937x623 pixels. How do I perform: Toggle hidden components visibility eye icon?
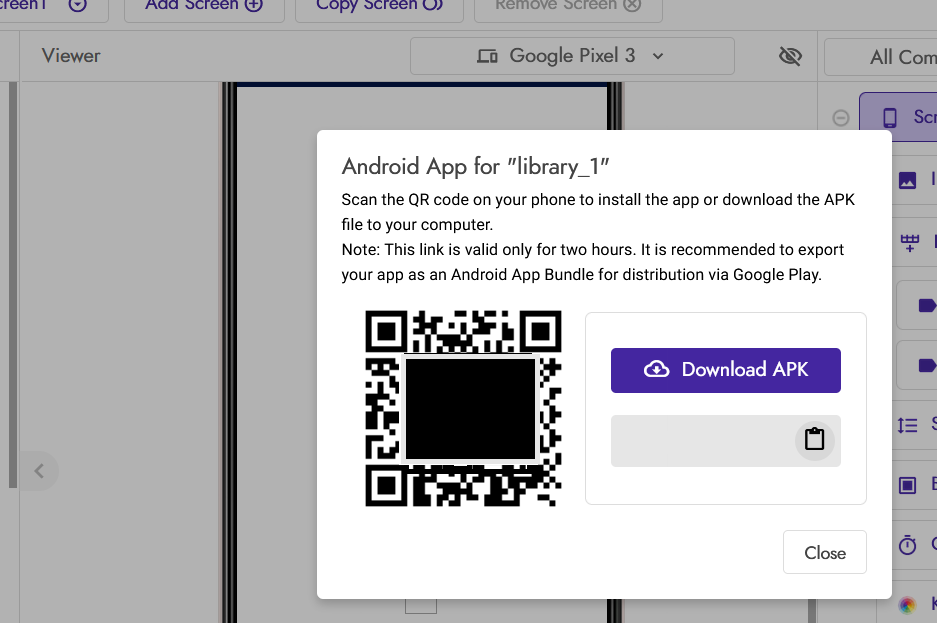click(x=790, y=56)
